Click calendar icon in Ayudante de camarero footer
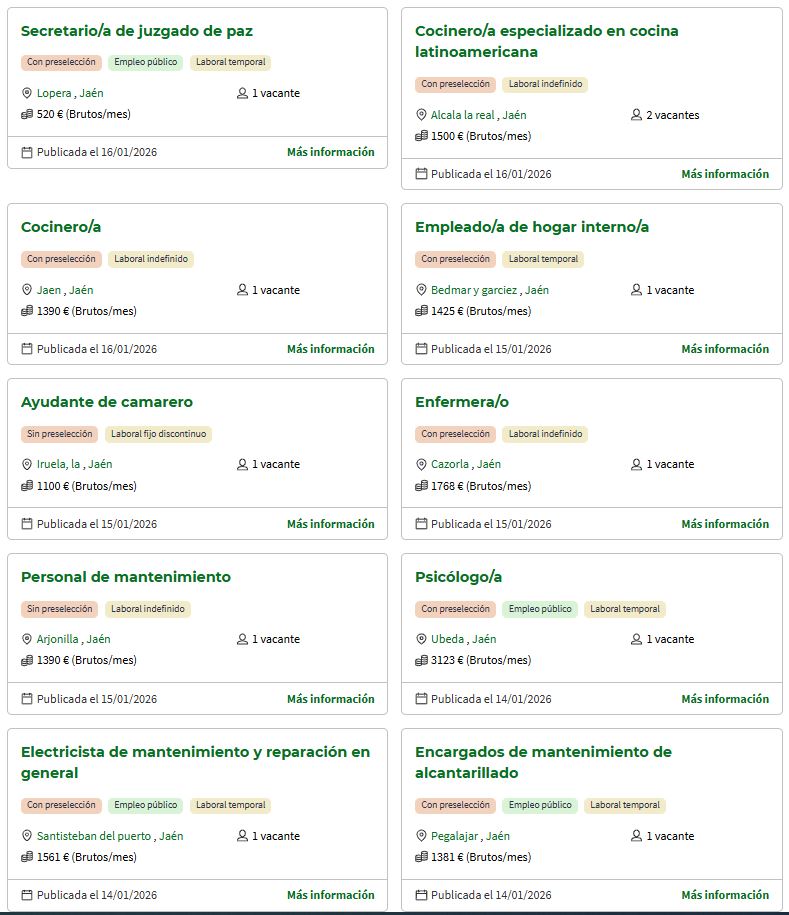This screenshot has width=789, height=915. (x=27, y=523)
